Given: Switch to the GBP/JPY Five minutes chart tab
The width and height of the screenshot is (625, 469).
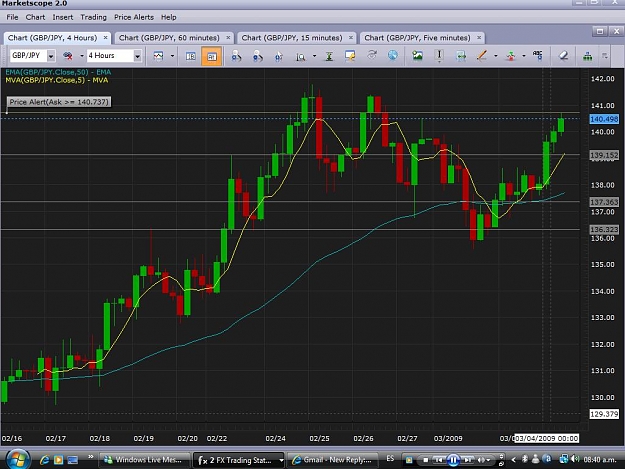Looking at the screenshot, I should pos(417,38).
